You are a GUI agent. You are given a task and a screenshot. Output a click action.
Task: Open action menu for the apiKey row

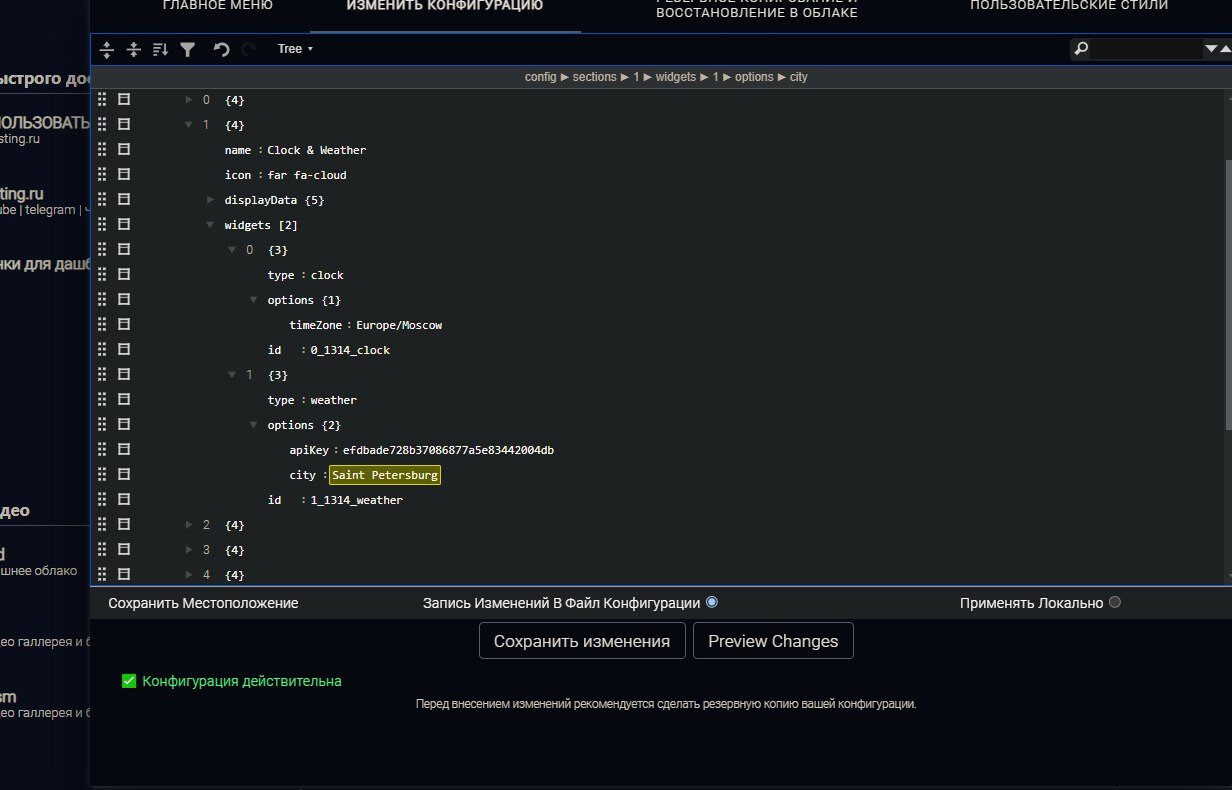[x=125, y=449]
